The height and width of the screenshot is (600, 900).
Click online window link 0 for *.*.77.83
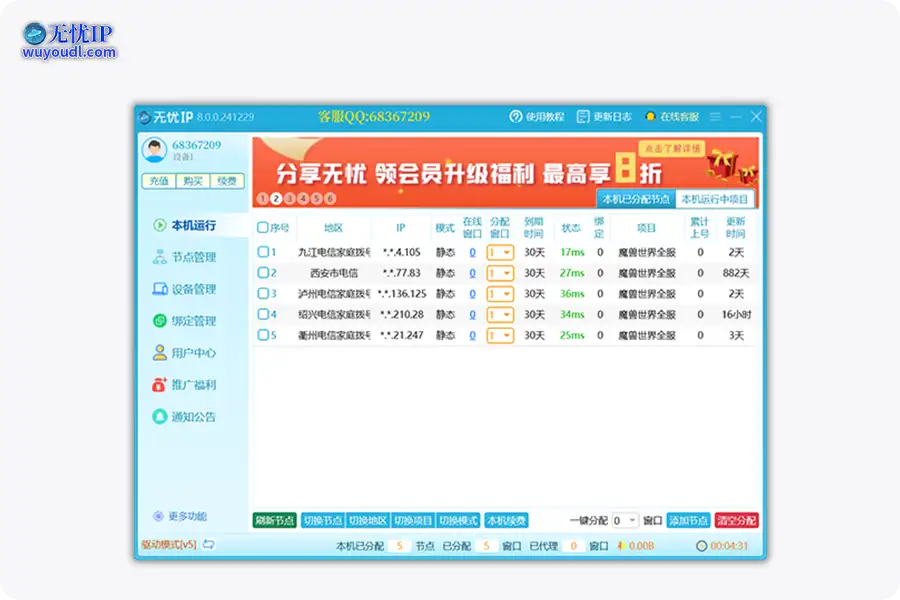[x=472, y=273]
